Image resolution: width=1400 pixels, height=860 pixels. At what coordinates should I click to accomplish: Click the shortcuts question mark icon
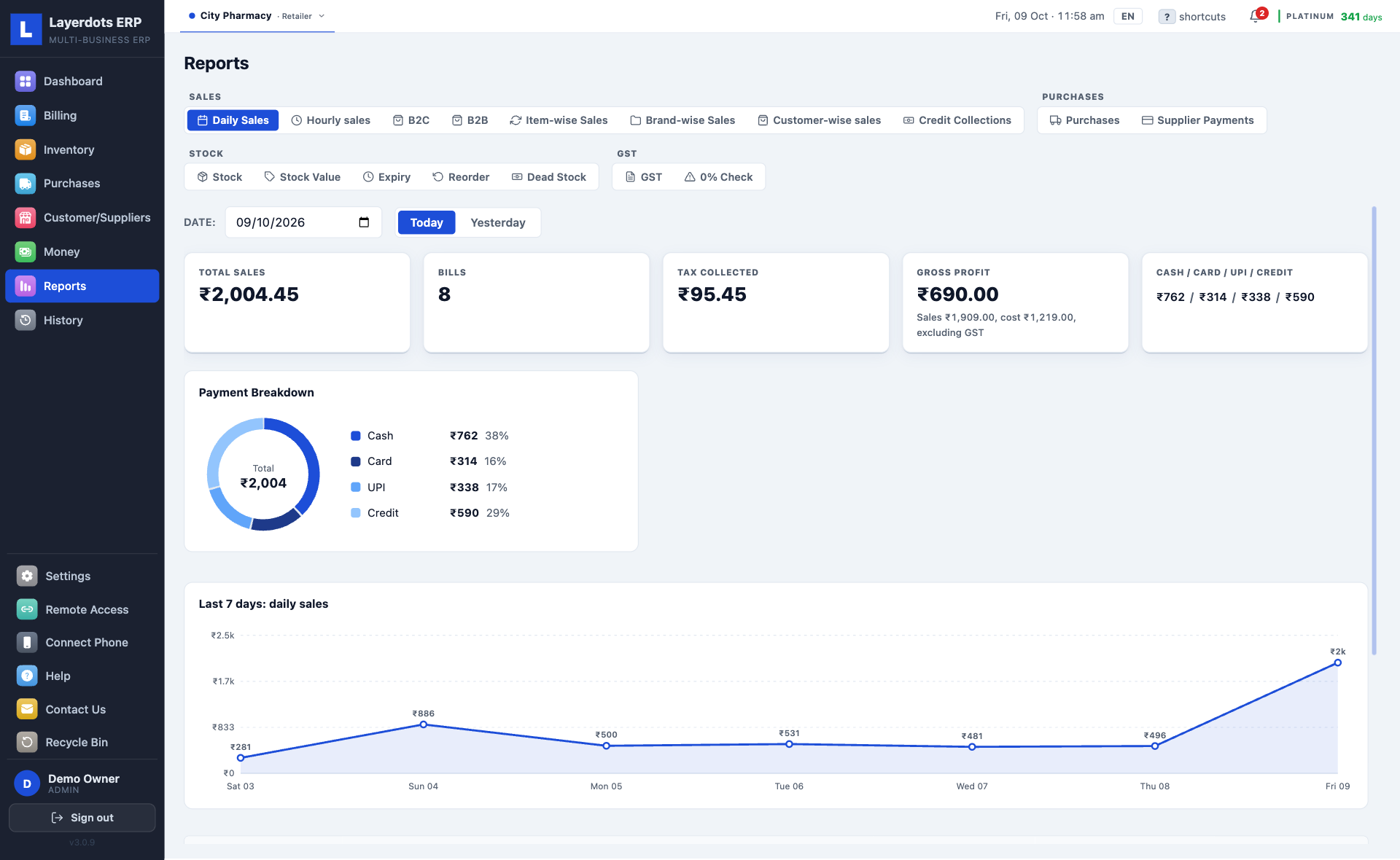click(x=1167, y=17)
